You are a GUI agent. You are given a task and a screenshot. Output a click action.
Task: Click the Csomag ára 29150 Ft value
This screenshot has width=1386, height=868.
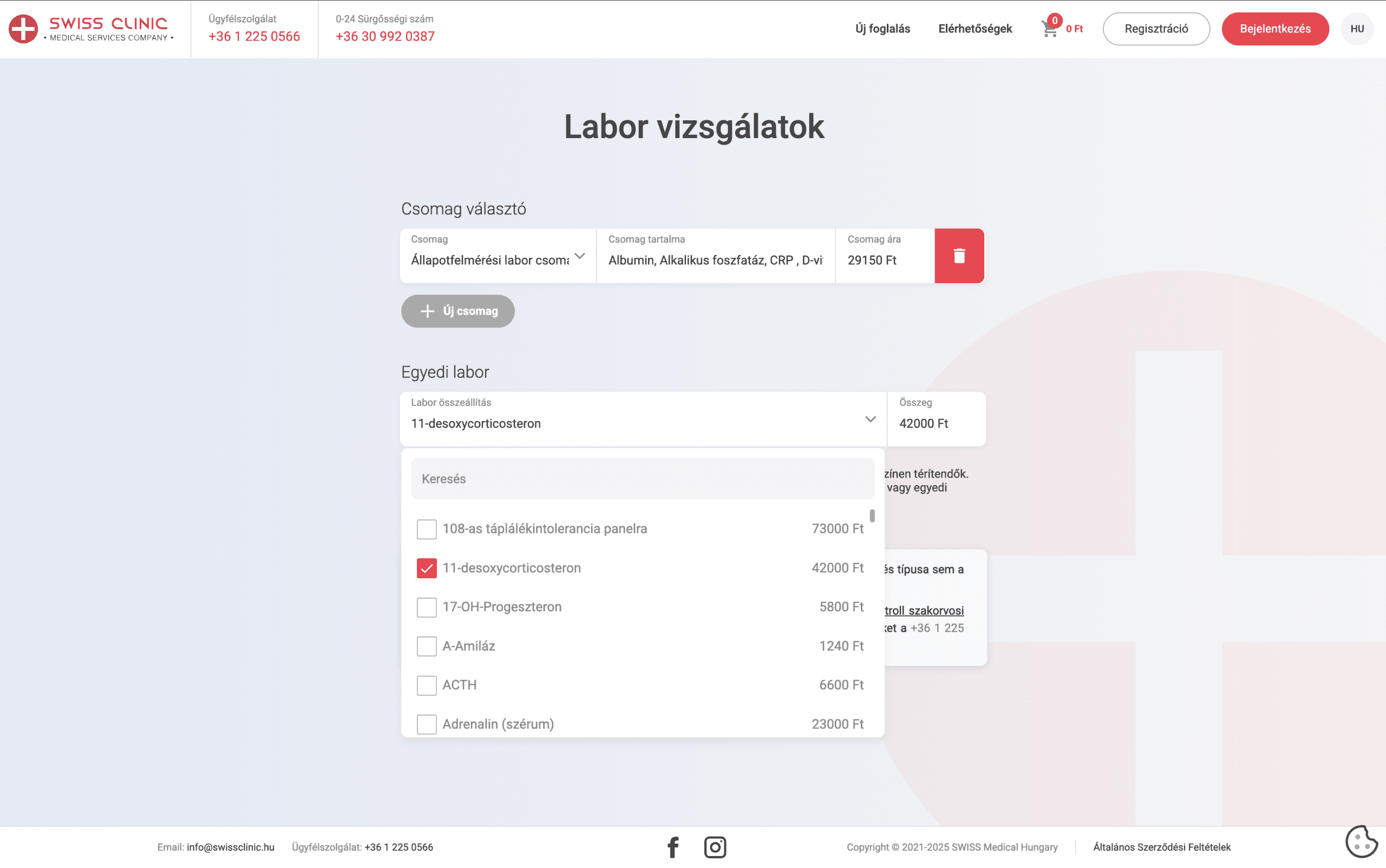click(872, 260)
